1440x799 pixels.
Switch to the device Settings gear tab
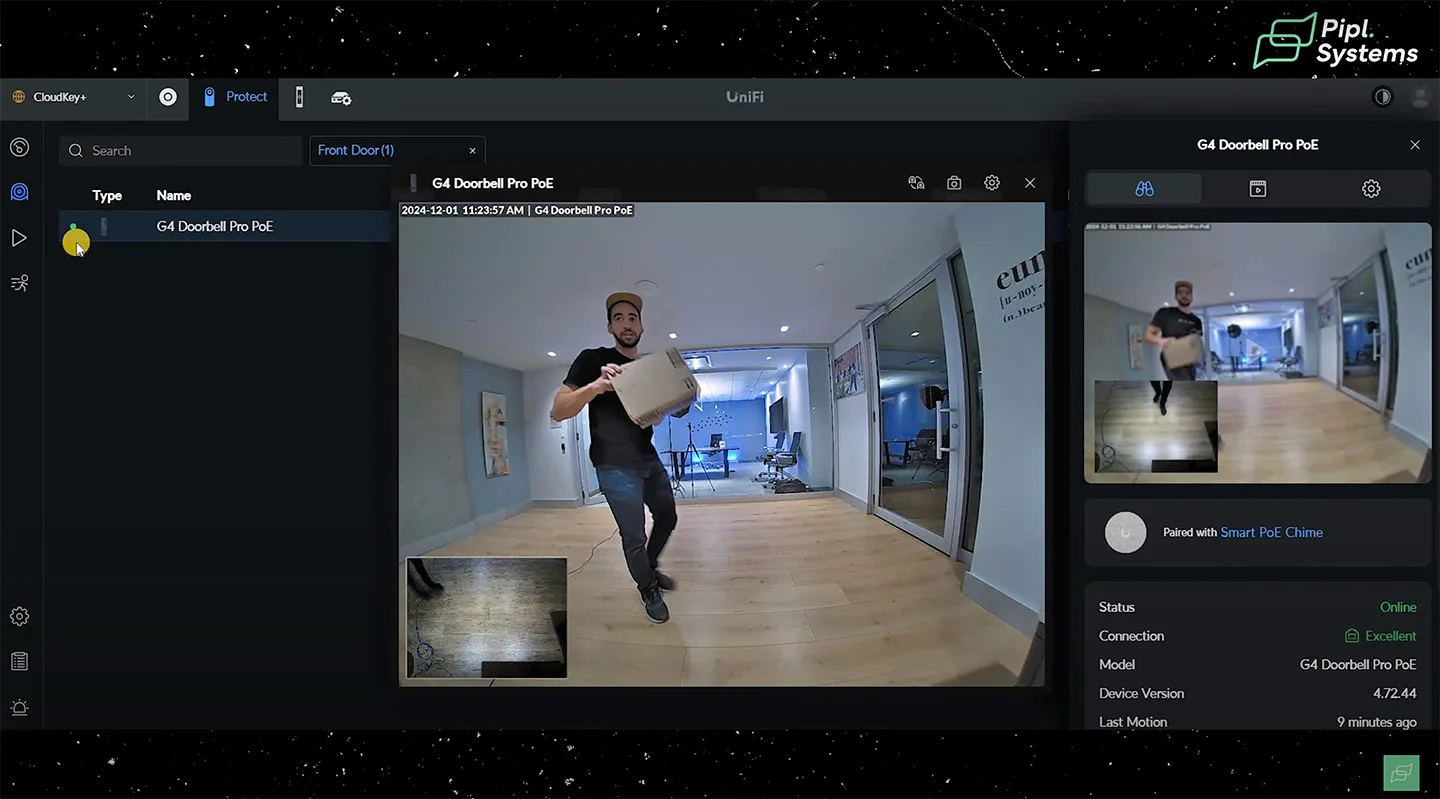(1371, 189)
